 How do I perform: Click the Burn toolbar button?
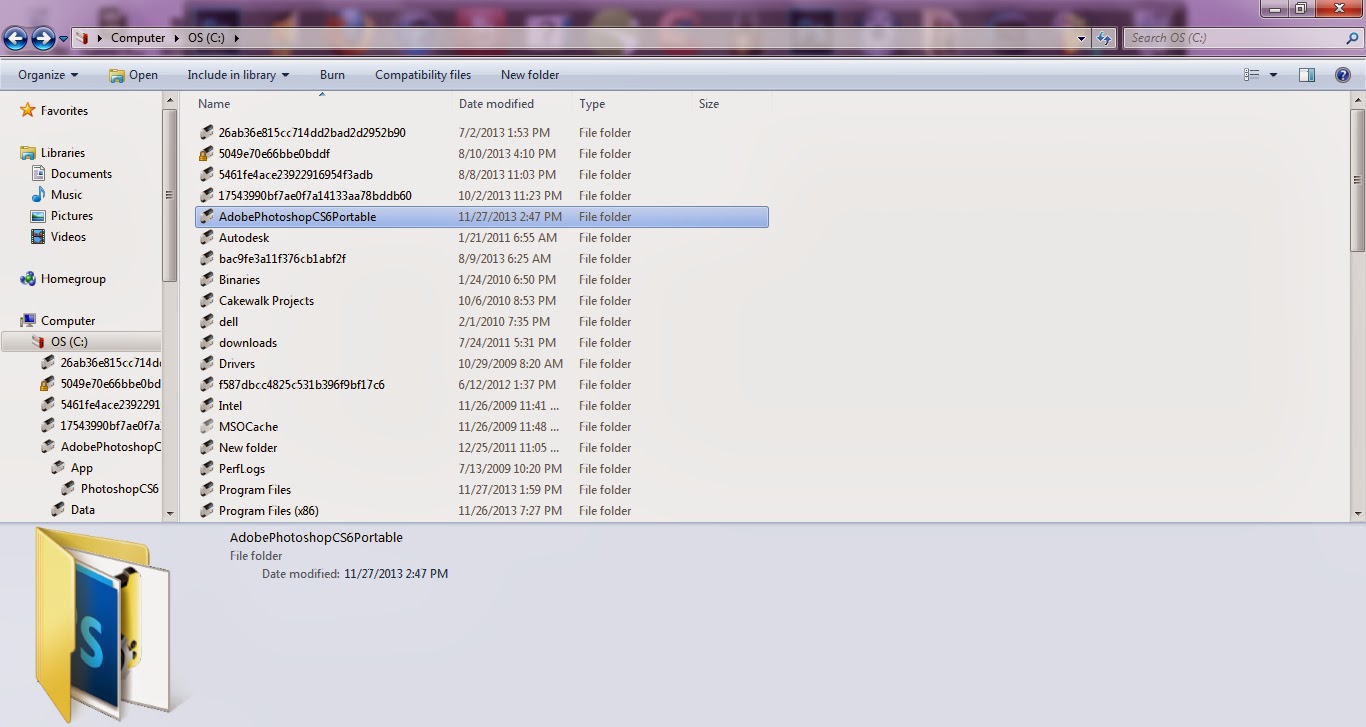pyautogui.click(x=332, y=75)
